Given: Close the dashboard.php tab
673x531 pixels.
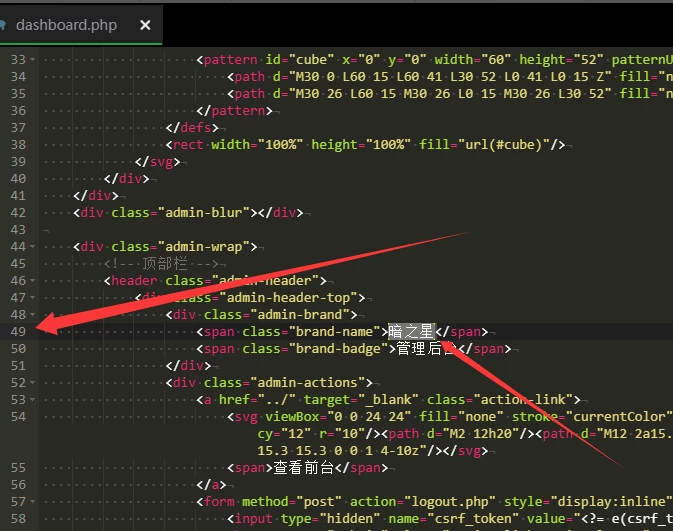Looking at the screenshot, I should click(x=145, y=25).
